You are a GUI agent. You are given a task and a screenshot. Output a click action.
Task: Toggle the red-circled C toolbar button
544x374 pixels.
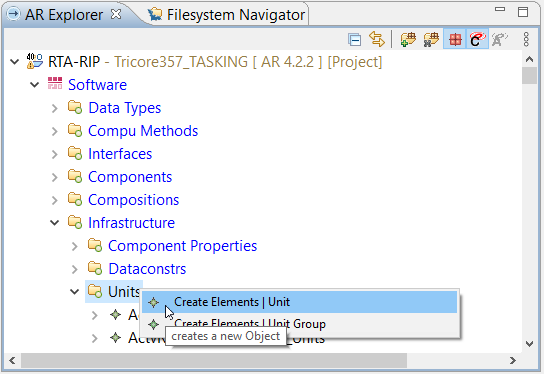(x=477, y=39)
